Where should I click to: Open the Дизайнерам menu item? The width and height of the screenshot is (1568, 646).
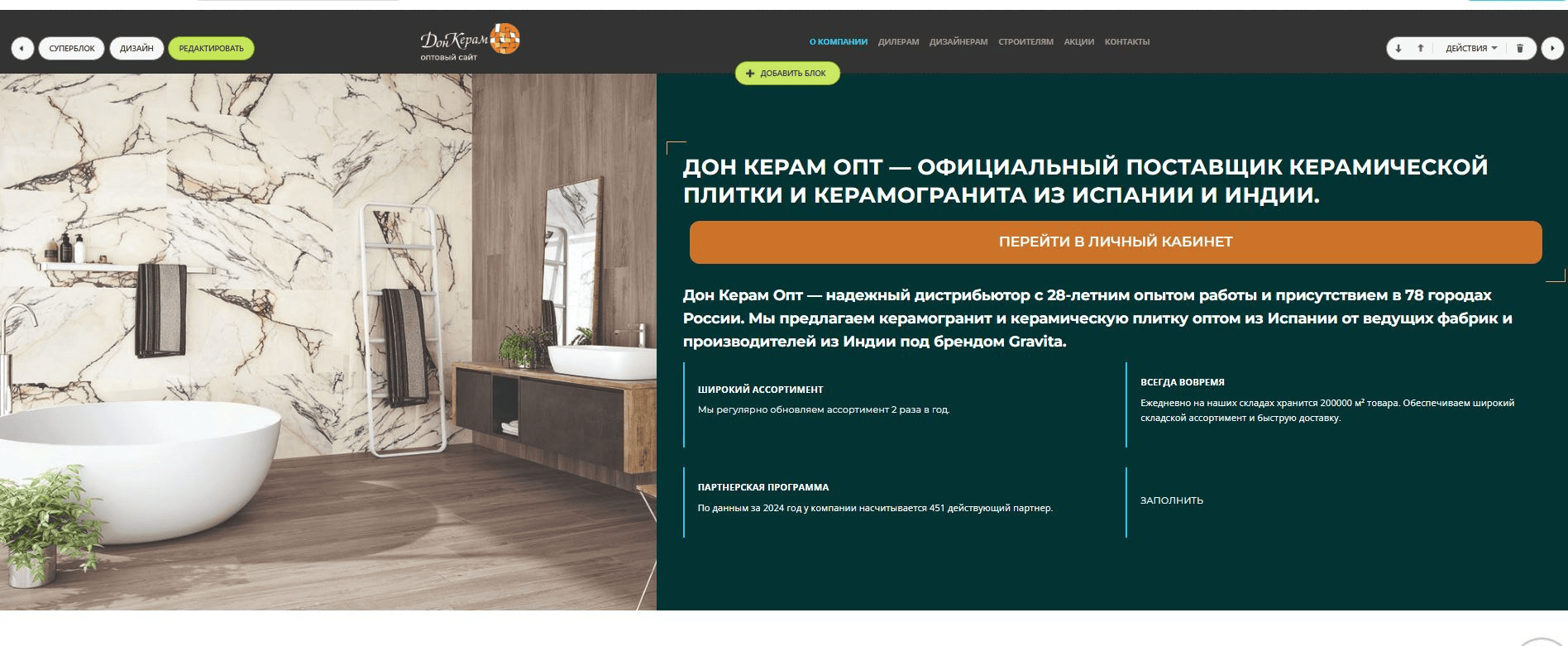tap(958, 41)
